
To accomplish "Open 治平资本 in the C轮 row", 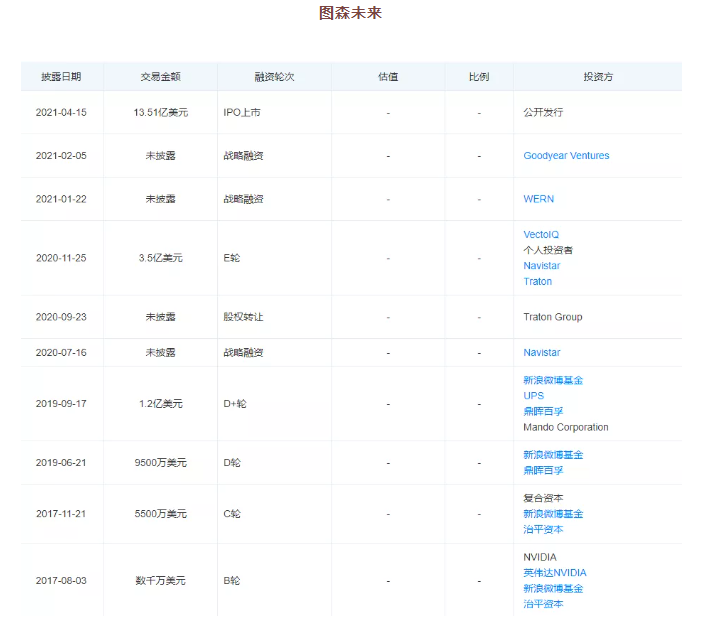I will coord(543,529).
